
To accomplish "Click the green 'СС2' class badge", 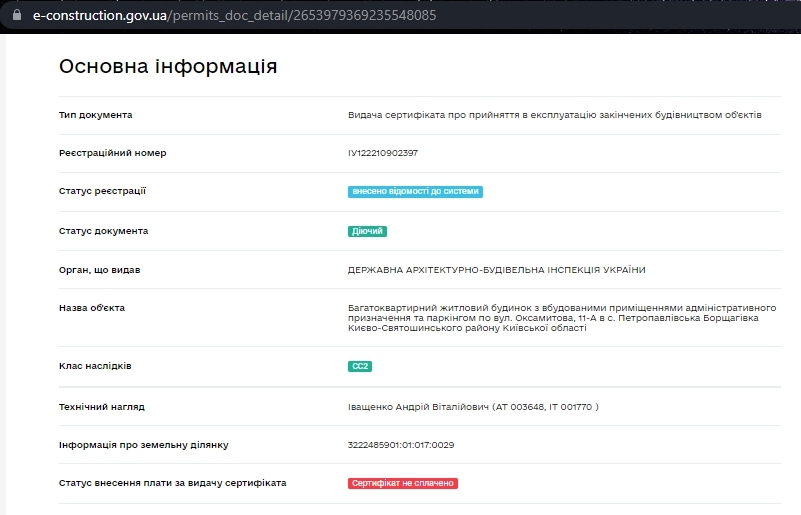I will click(360, 366).
